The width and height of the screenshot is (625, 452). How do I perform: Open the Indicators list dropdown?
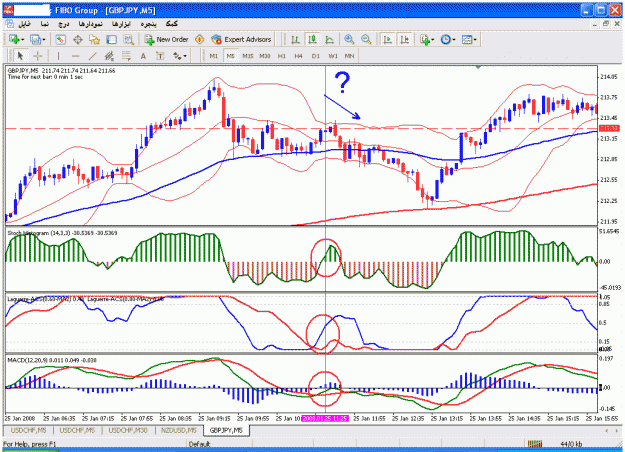(x=427, y=39)
